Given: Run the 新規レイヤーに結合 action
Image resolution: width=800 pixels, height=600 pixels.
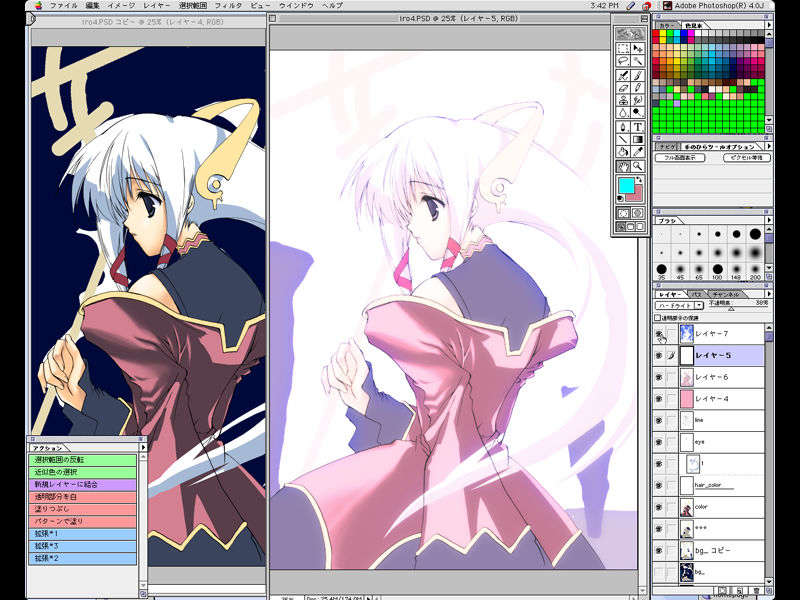Looking at the screenshot, I should pyautogui.click(x=83, y=485).
